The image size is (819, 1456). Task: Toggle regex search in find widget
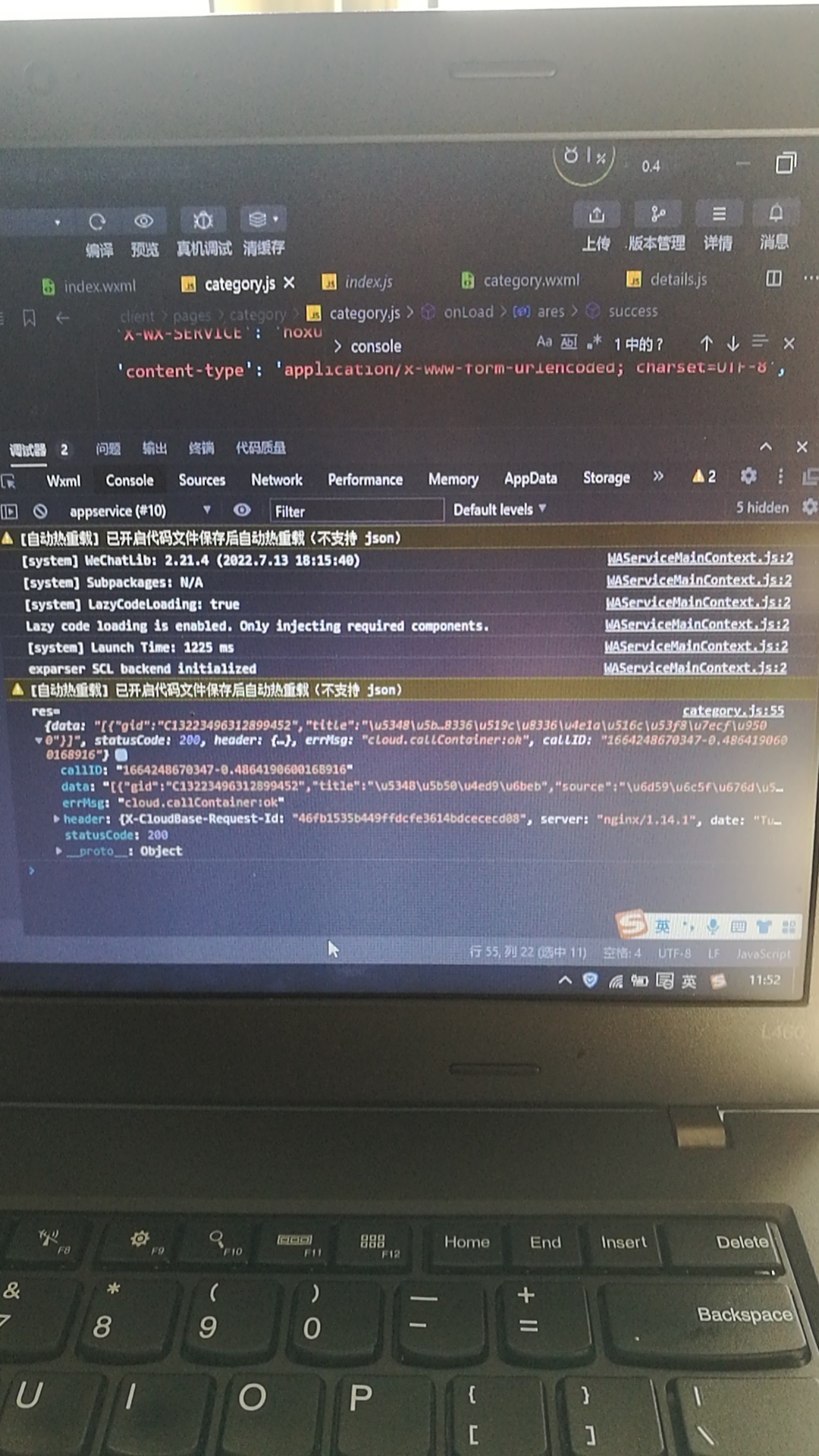594,342
